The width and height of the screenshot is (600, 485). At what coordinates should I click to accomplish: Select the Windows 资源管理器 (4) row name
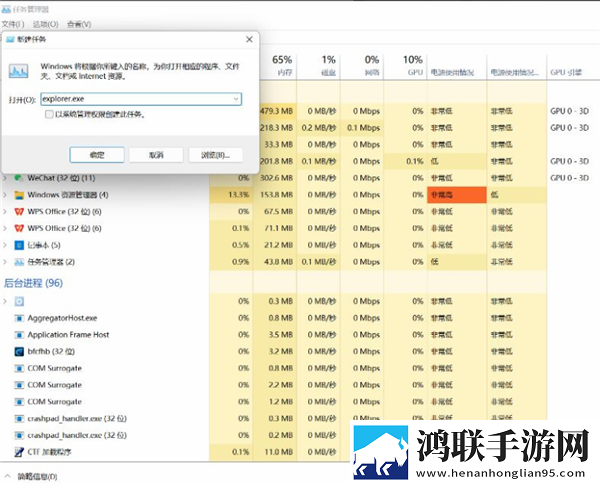(x=68, y=195)
